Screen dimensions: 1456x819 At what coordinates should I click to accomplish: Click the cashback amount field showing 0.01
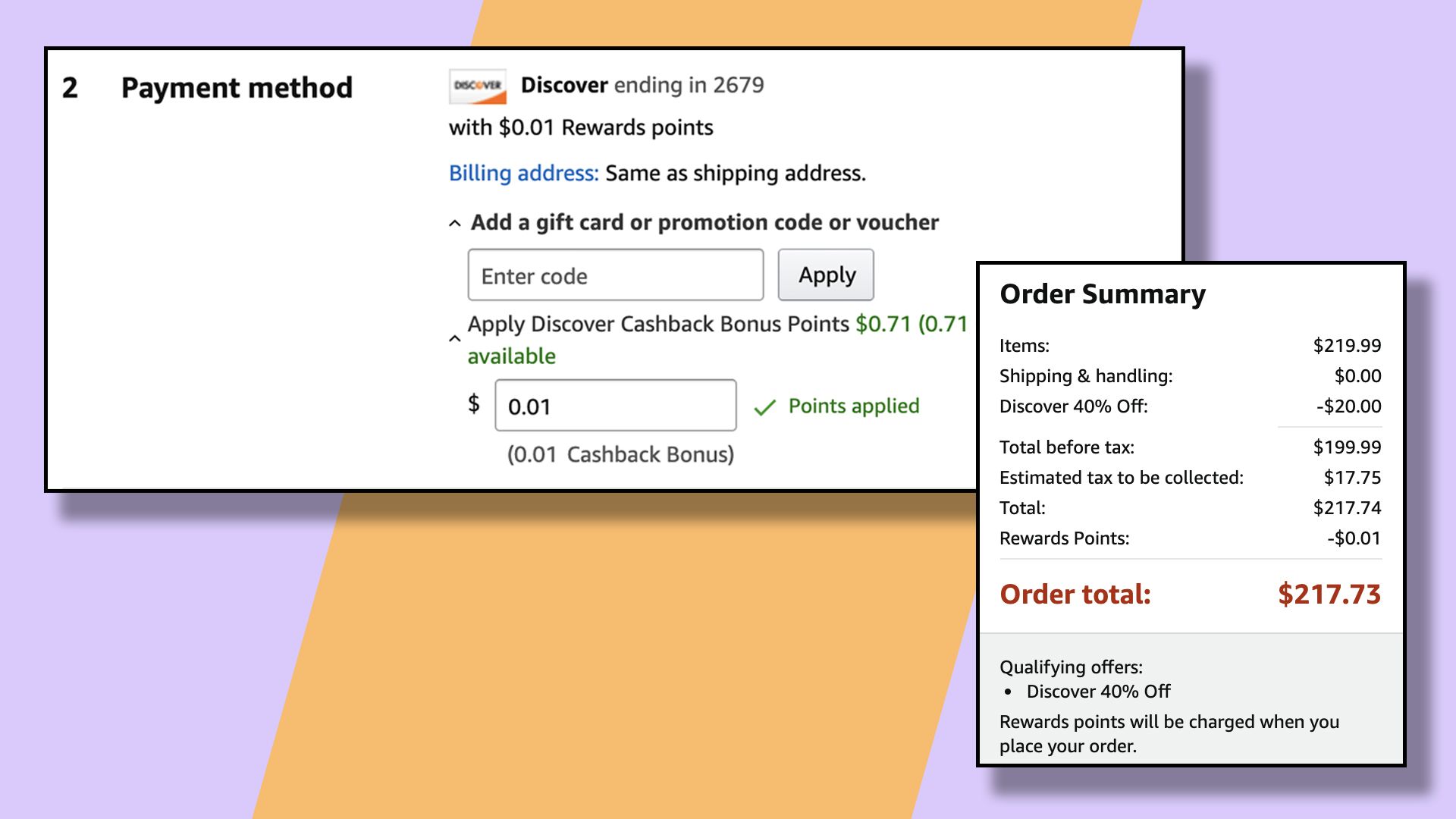point(616,406)
